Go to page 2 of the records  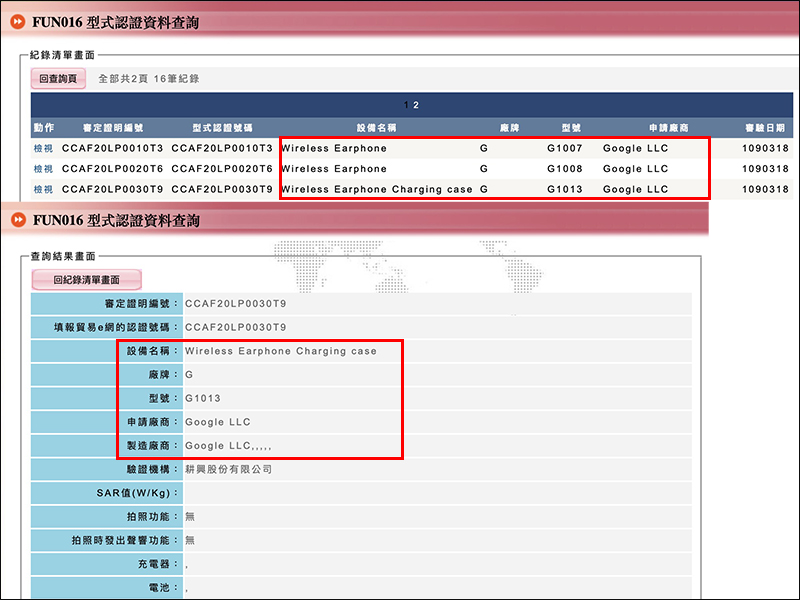point(416,105)
